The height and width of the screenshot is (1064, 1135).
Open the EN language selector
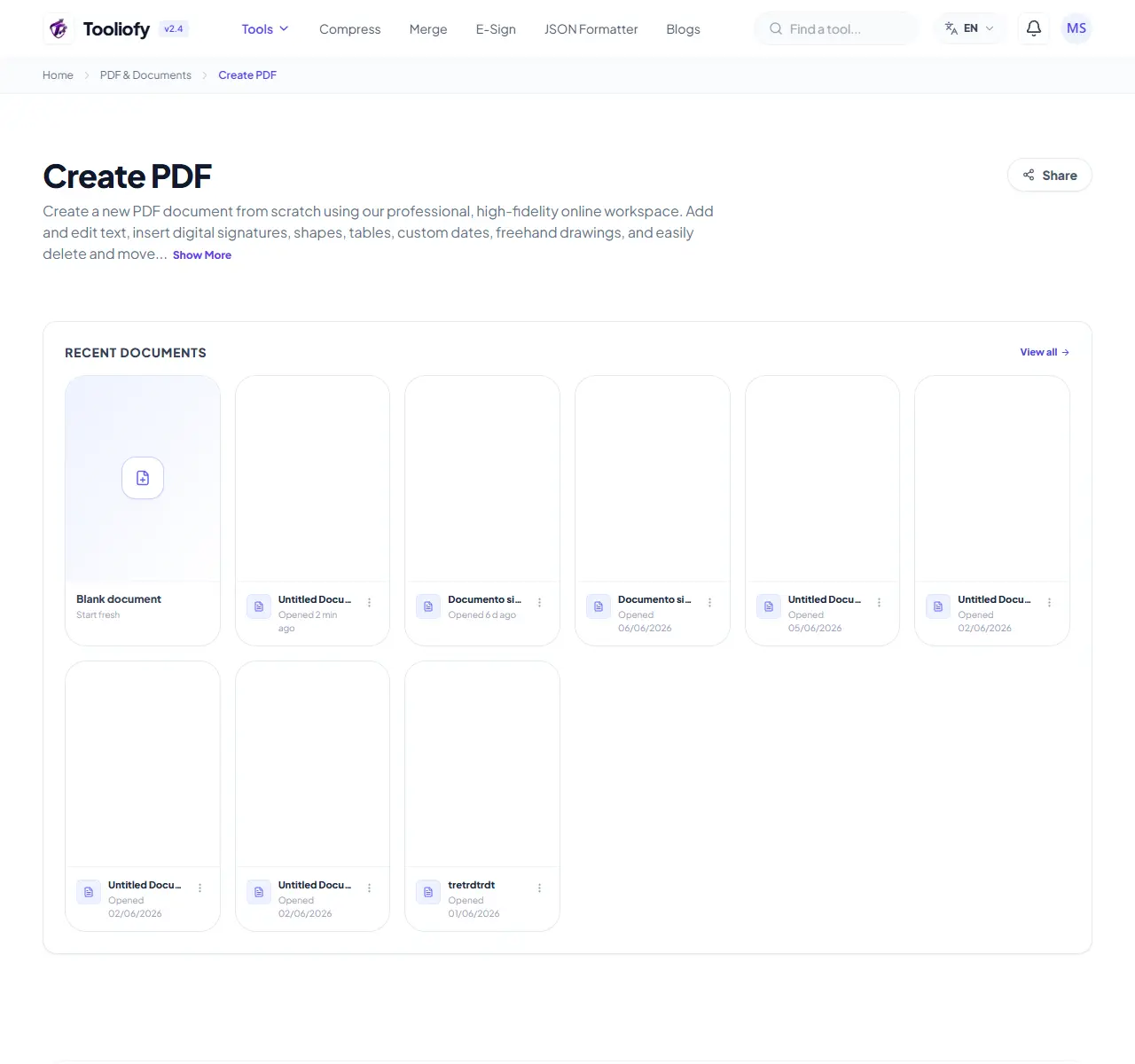click(x=970, y=28)
